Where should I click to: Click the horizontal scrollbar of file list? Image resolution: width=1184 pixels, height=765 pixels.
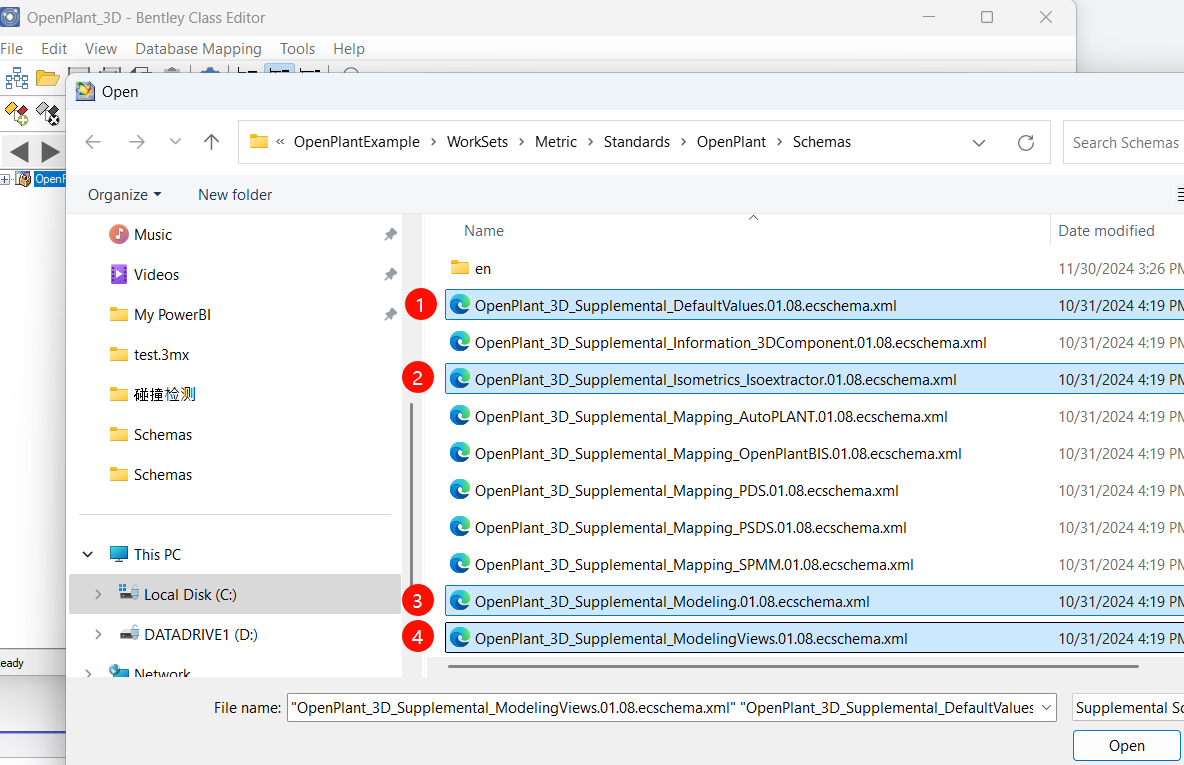click(x=793, y=666)
